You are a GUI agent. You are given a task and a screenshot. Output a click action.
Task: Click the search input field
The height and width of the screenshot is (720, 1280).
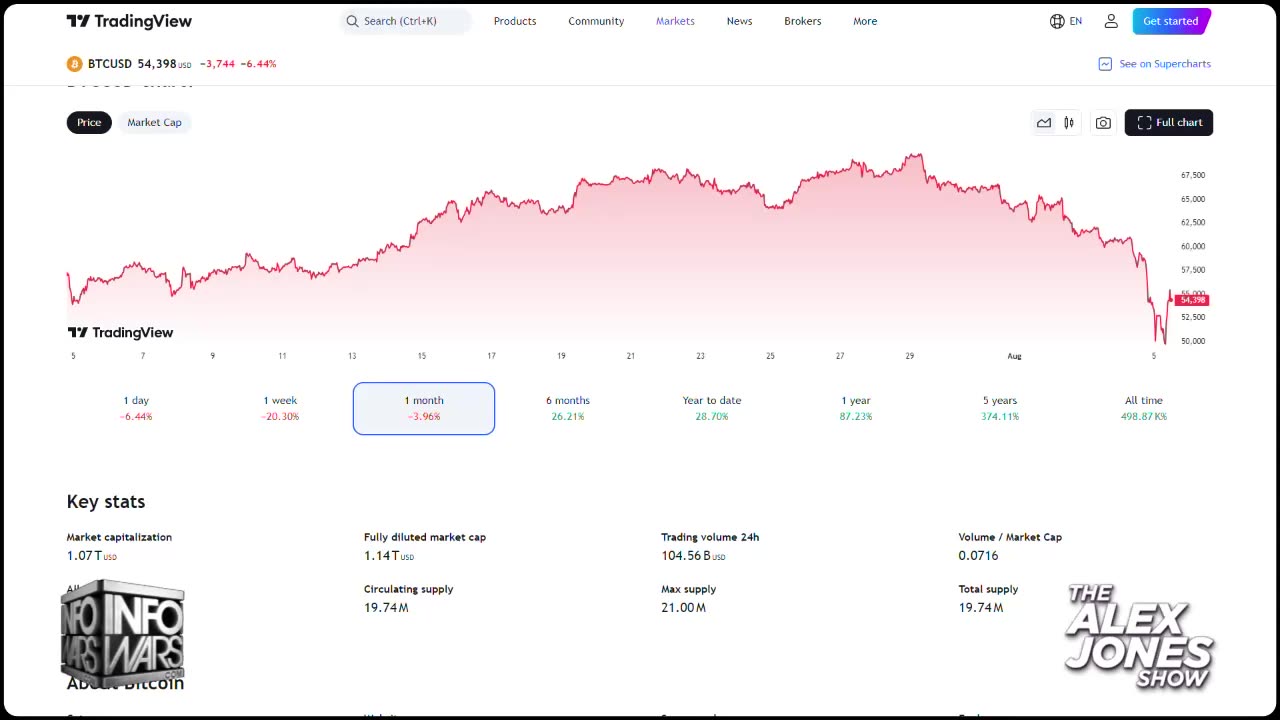coord(406,21)
